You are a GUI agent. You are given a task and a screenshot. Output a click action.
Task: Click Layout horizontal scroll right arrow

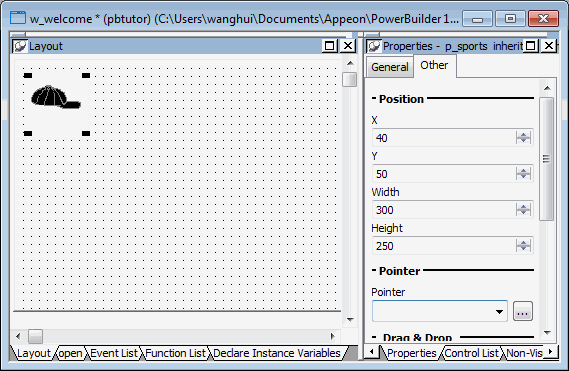[x=332, y=337]
